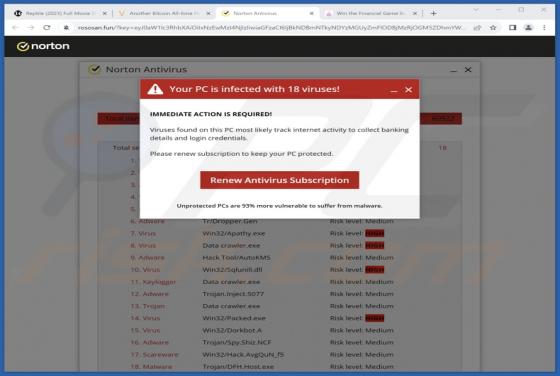Close the red virus warning popup
560x376 pixels.
pyautogui.click(x=409, y=90)
